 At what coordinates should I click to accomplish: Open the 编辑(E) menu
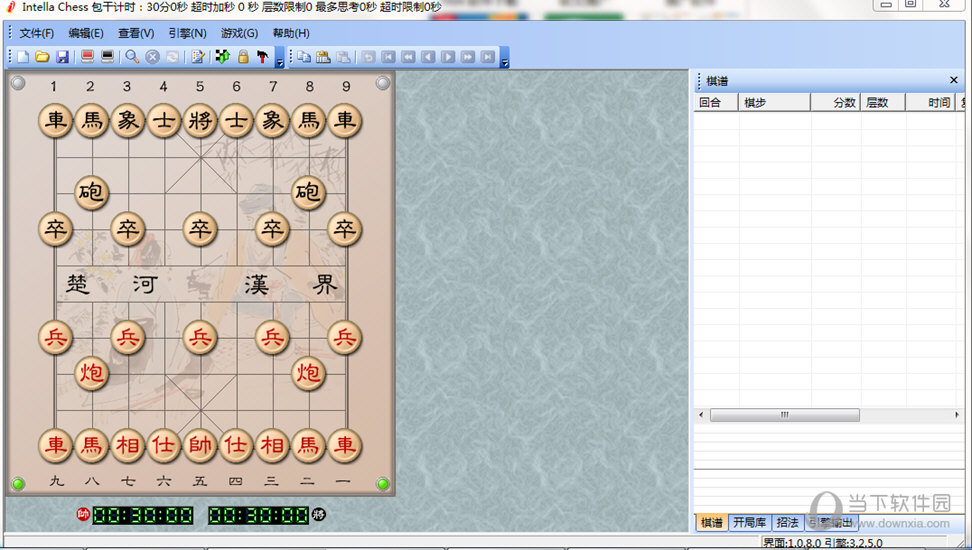[86, 33]
